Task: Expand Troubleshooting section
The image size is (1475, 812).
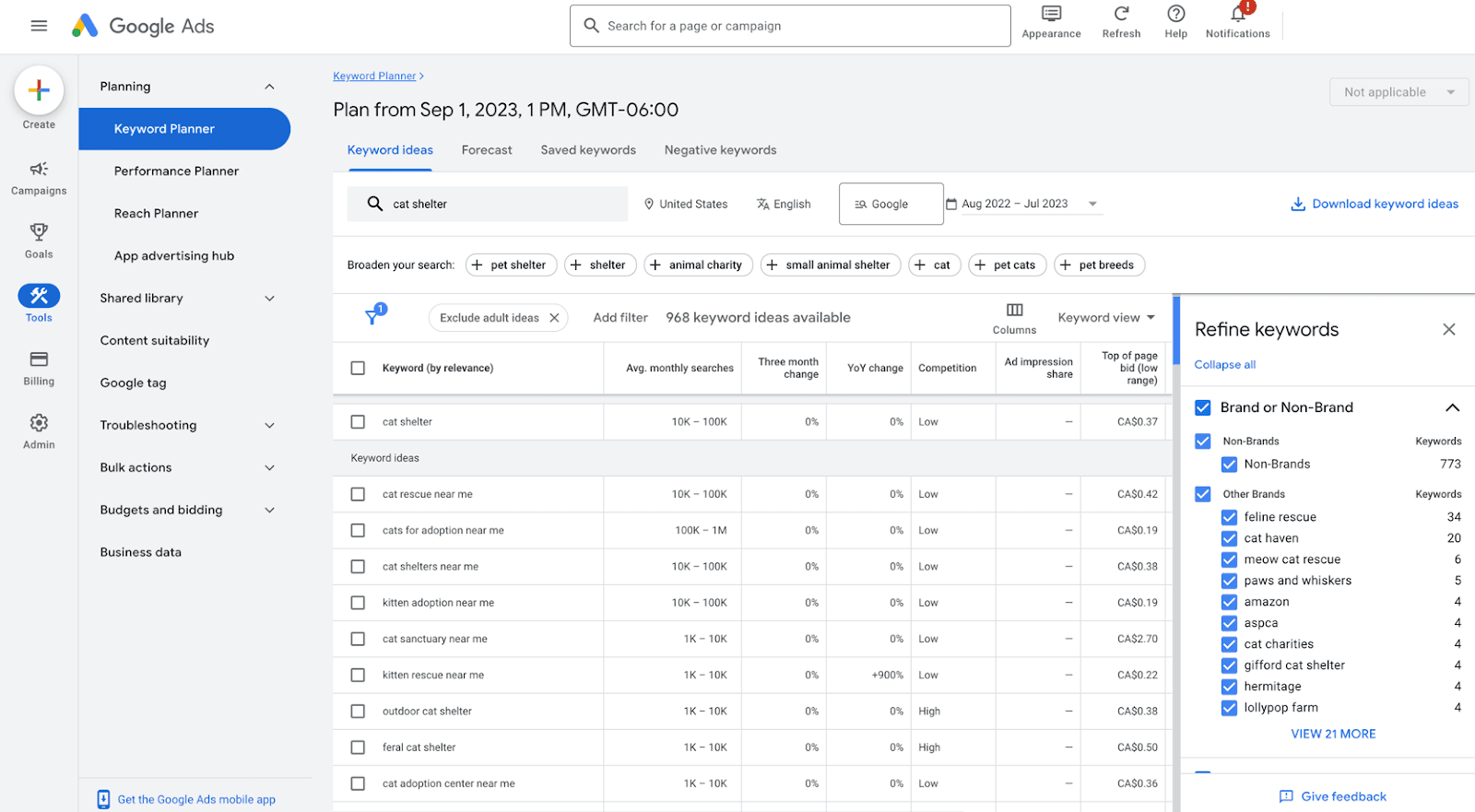Action: pos(269,425)
